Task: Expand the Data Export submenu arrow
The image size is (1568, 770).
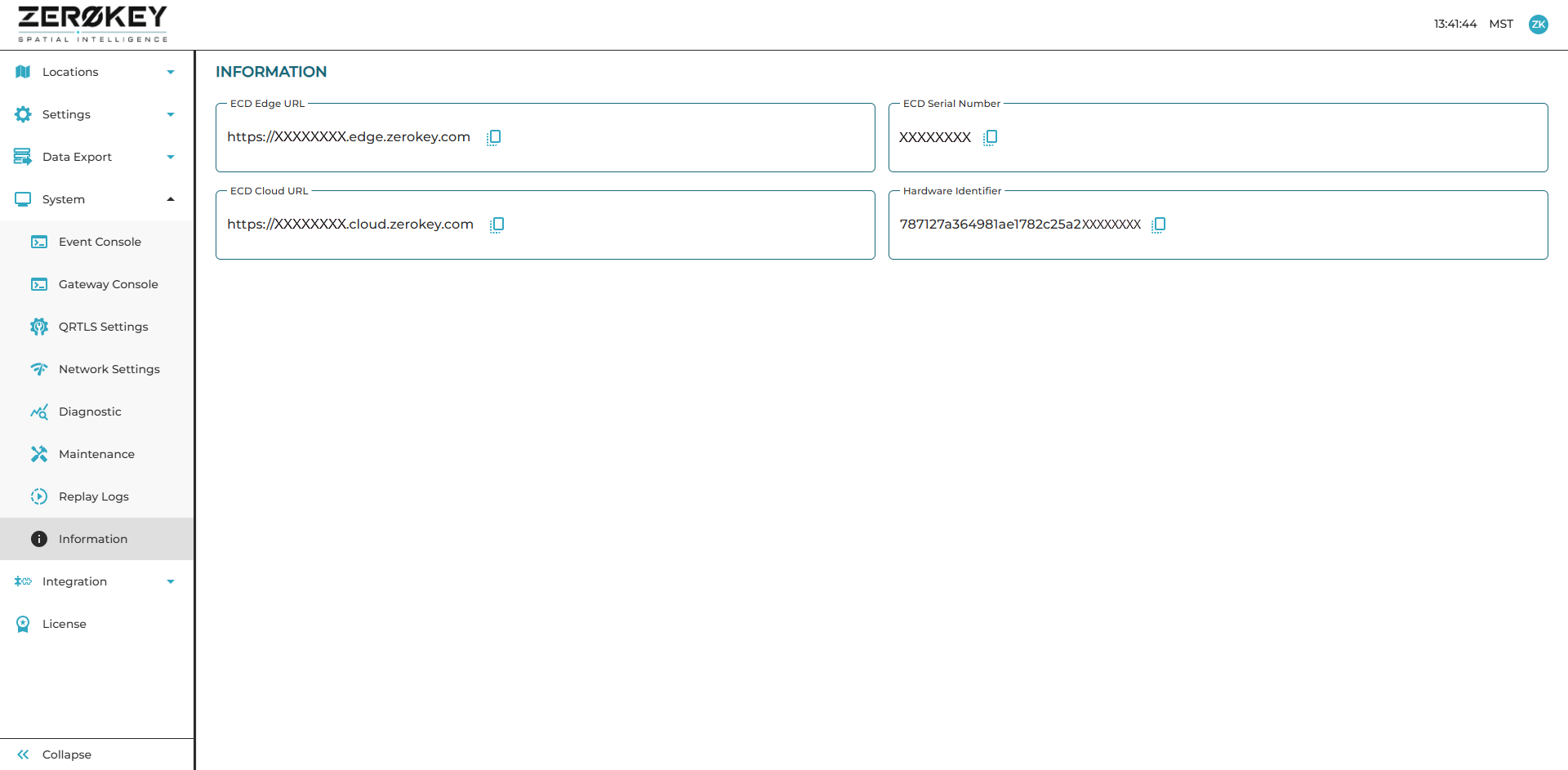Action: [x=171, y=157]
